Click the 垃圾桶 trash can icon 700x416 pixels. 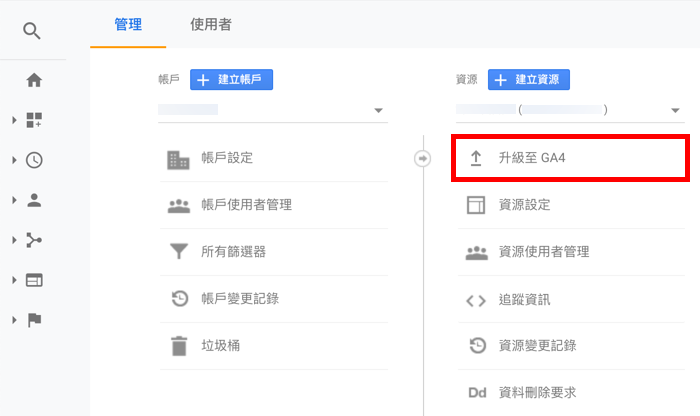coord(179,346)
